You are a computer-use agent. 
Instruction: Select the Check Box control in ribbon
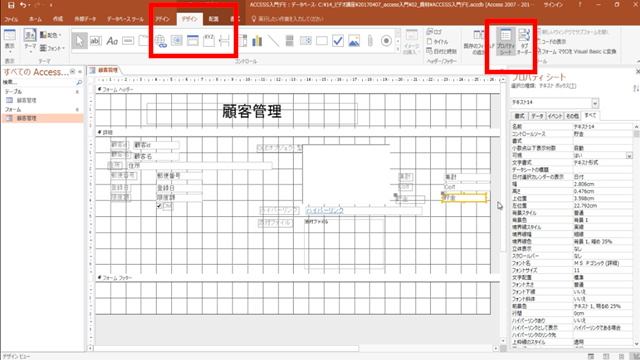pos(338,41)
